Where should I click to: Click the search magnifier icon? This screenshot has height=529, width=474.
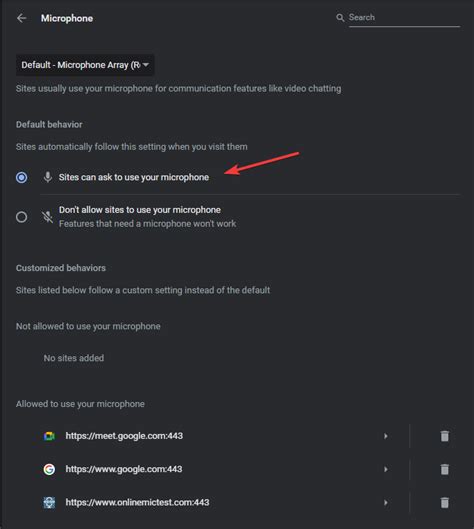(x=340, y=18)
